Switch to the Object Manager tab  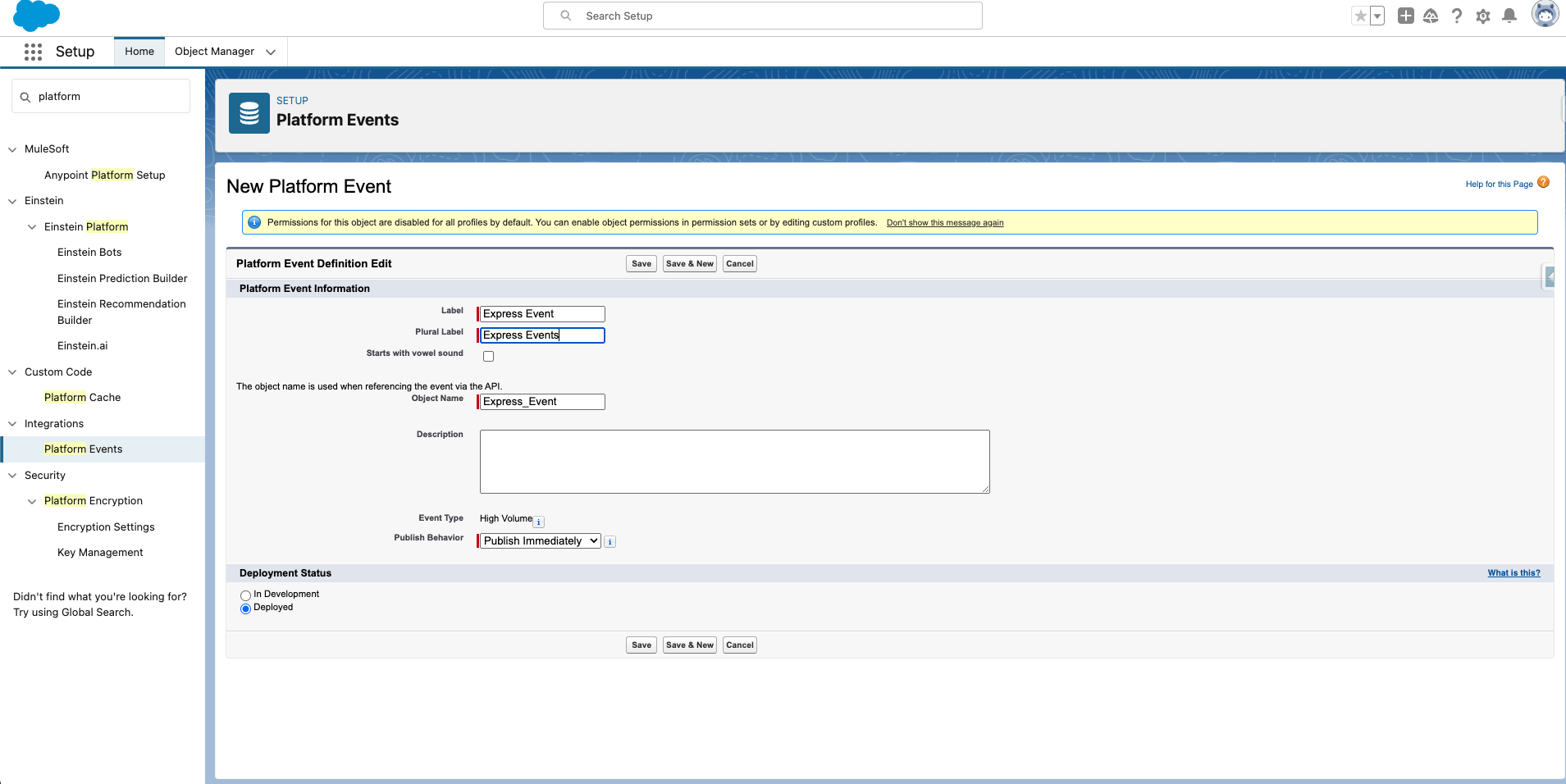point(214,52)
